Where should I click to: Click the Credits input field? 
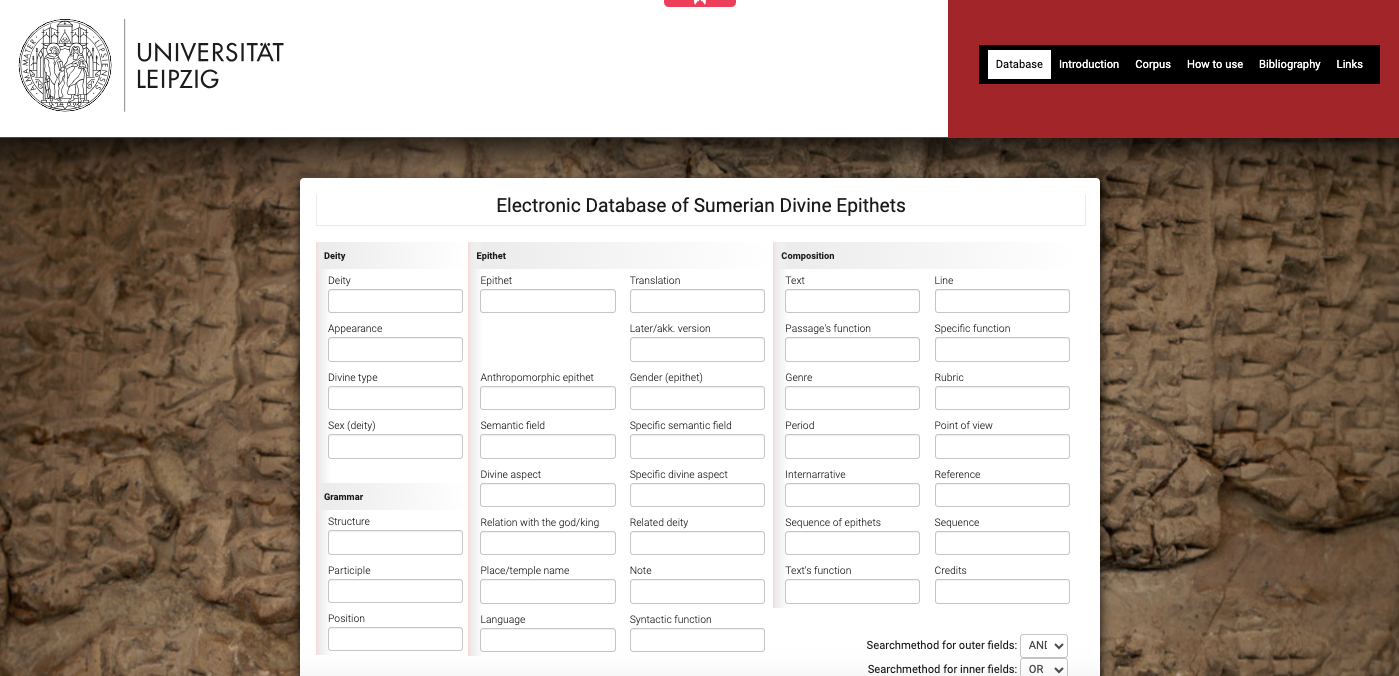[x=1002, y=591]
